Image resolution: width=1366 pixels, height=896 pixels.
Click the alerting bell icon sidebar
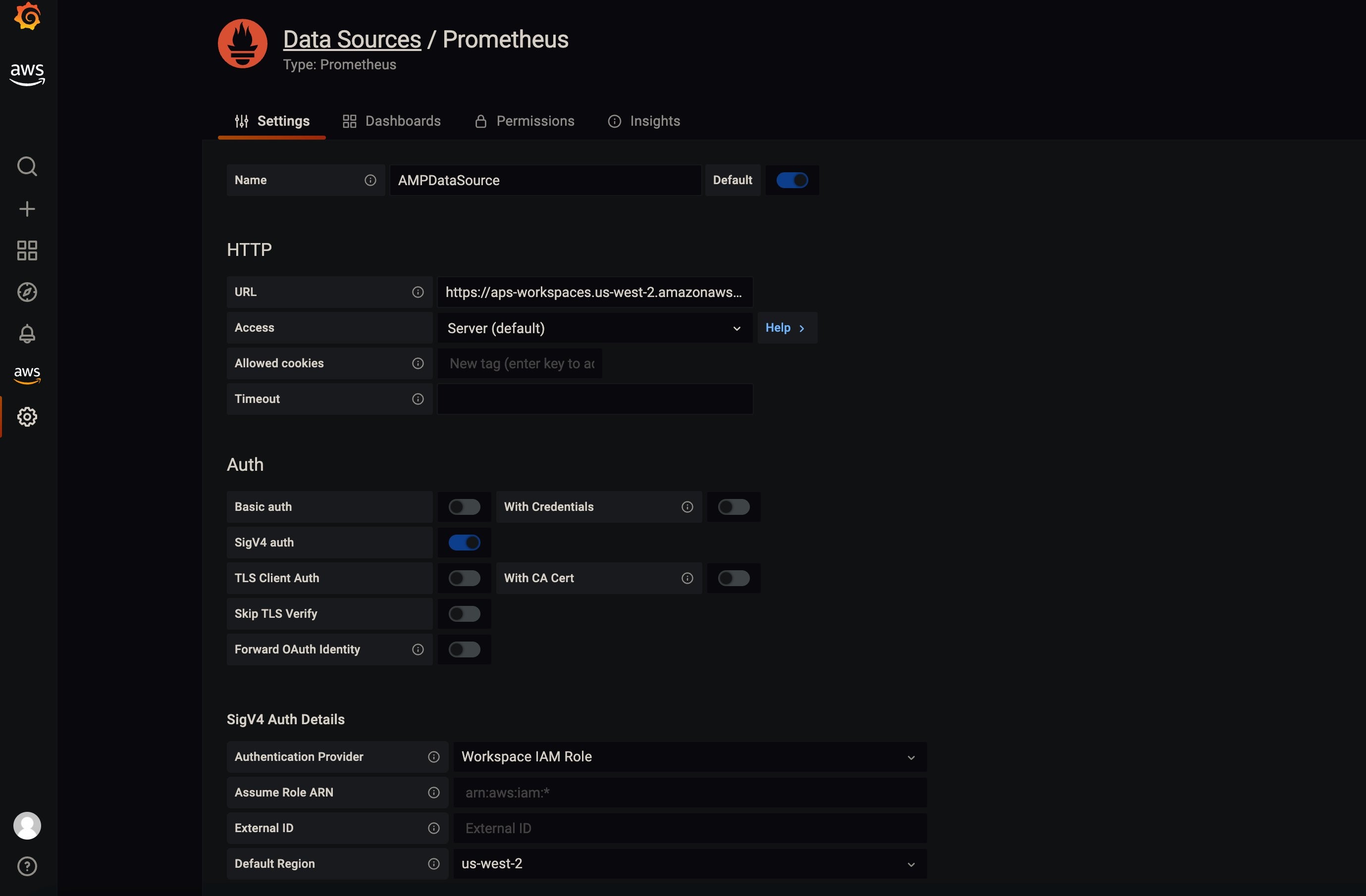point(27,333)
